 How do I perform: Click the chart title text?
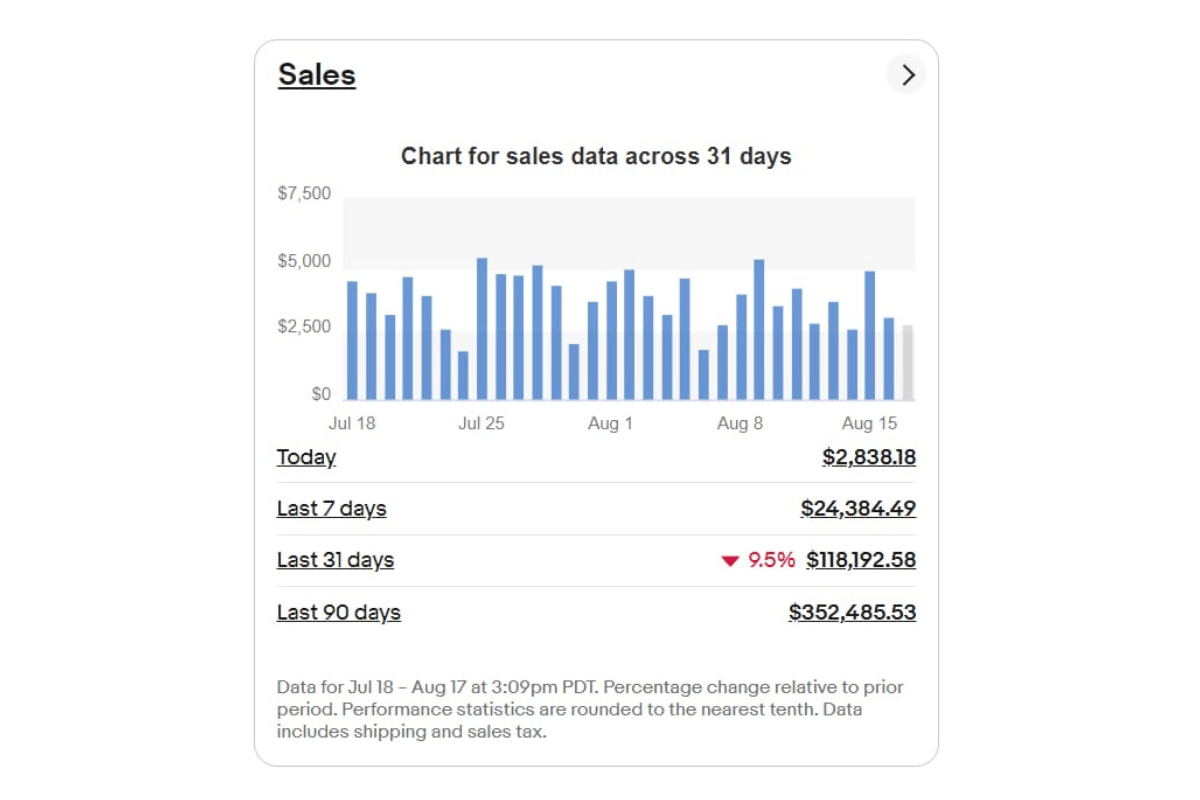click(596, 156)
